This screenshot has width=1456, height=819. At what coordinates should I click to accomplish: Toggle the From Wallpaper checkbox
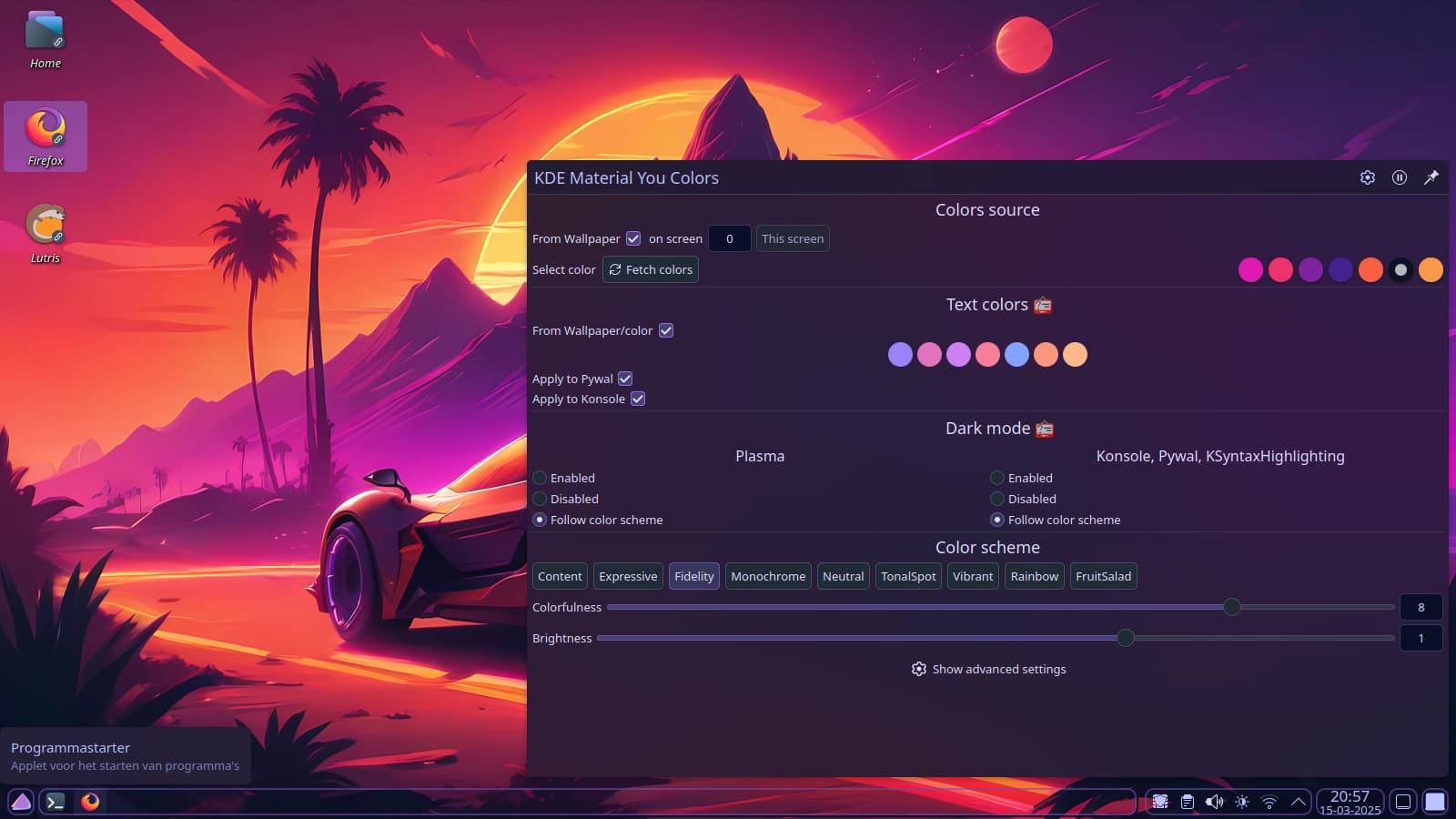pyautogui.click(x=633, y=238)
